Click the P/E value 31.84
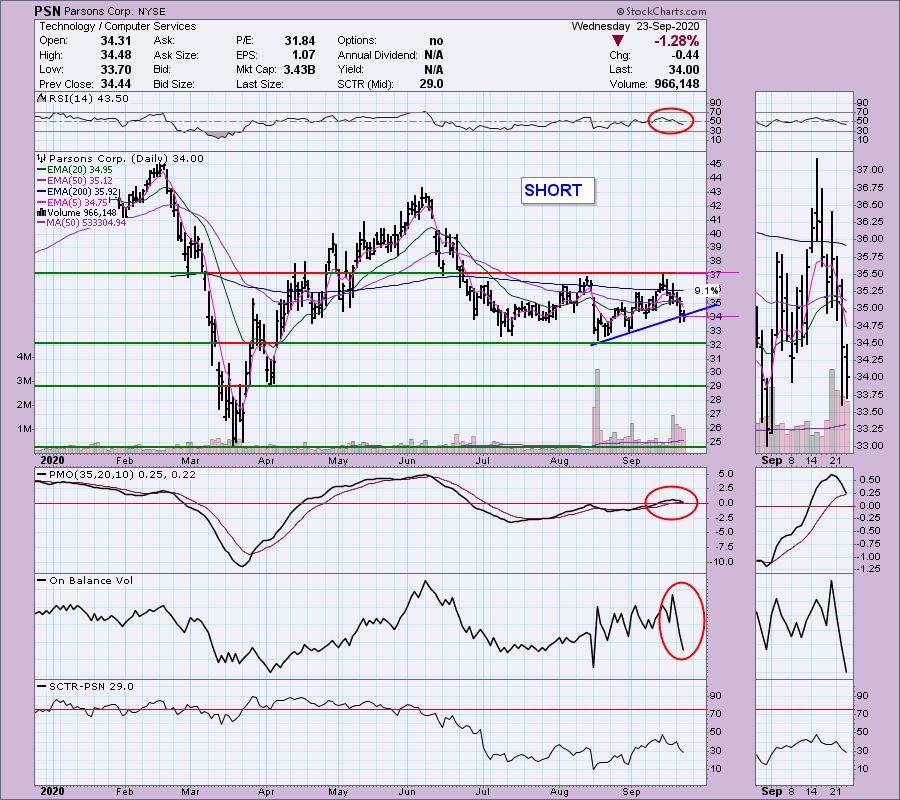900x800 pixels. pyautogui.click(x=300, y=41)
